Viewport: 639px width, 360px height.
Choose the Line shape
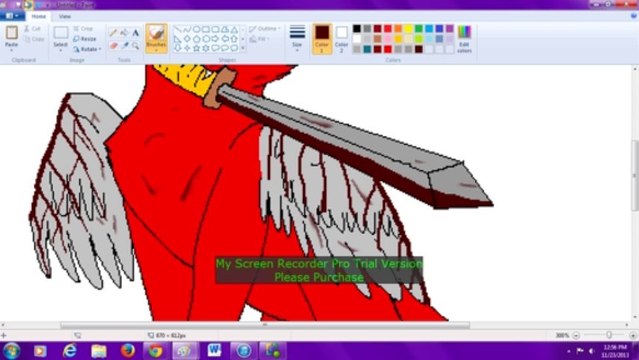point(178,29)
